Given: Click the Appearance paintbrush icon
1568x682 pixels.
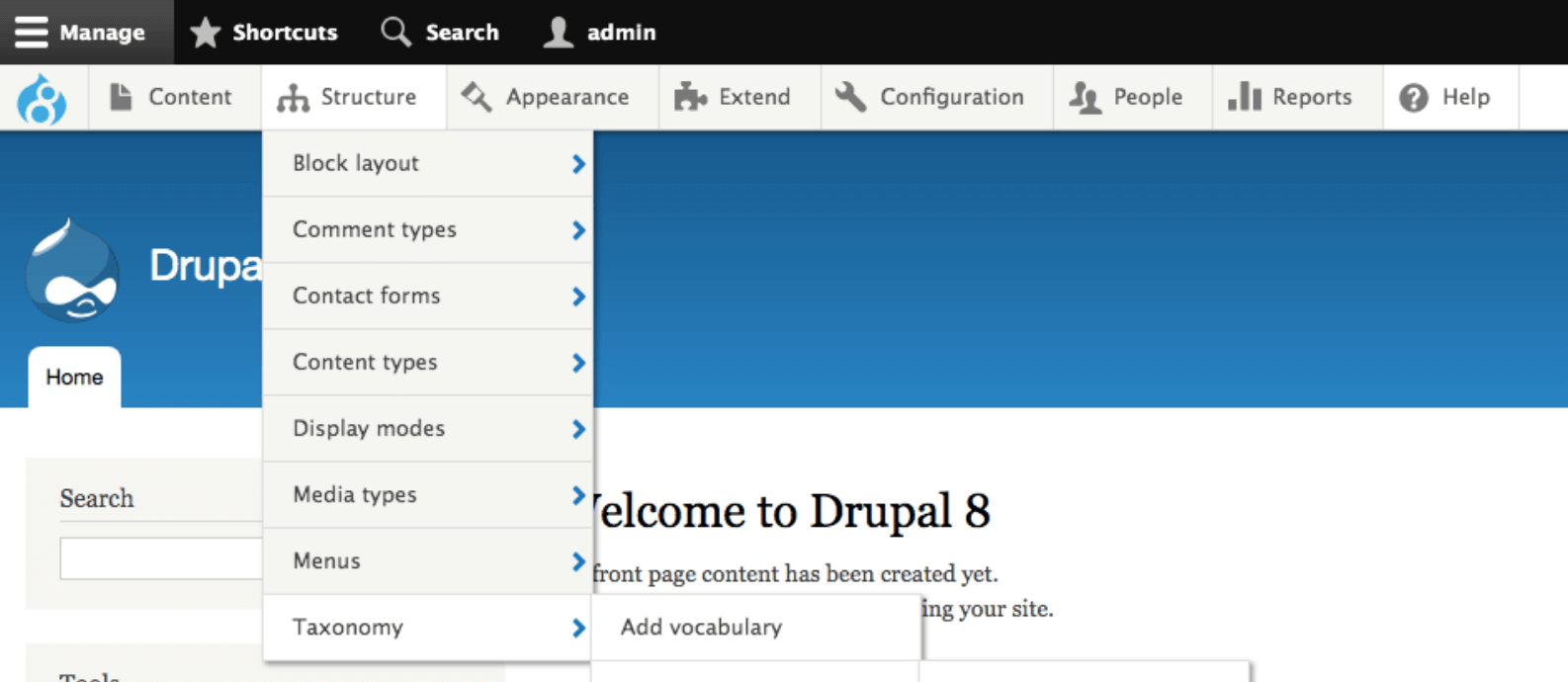Looking at the screenshot, I should point(477,97).
